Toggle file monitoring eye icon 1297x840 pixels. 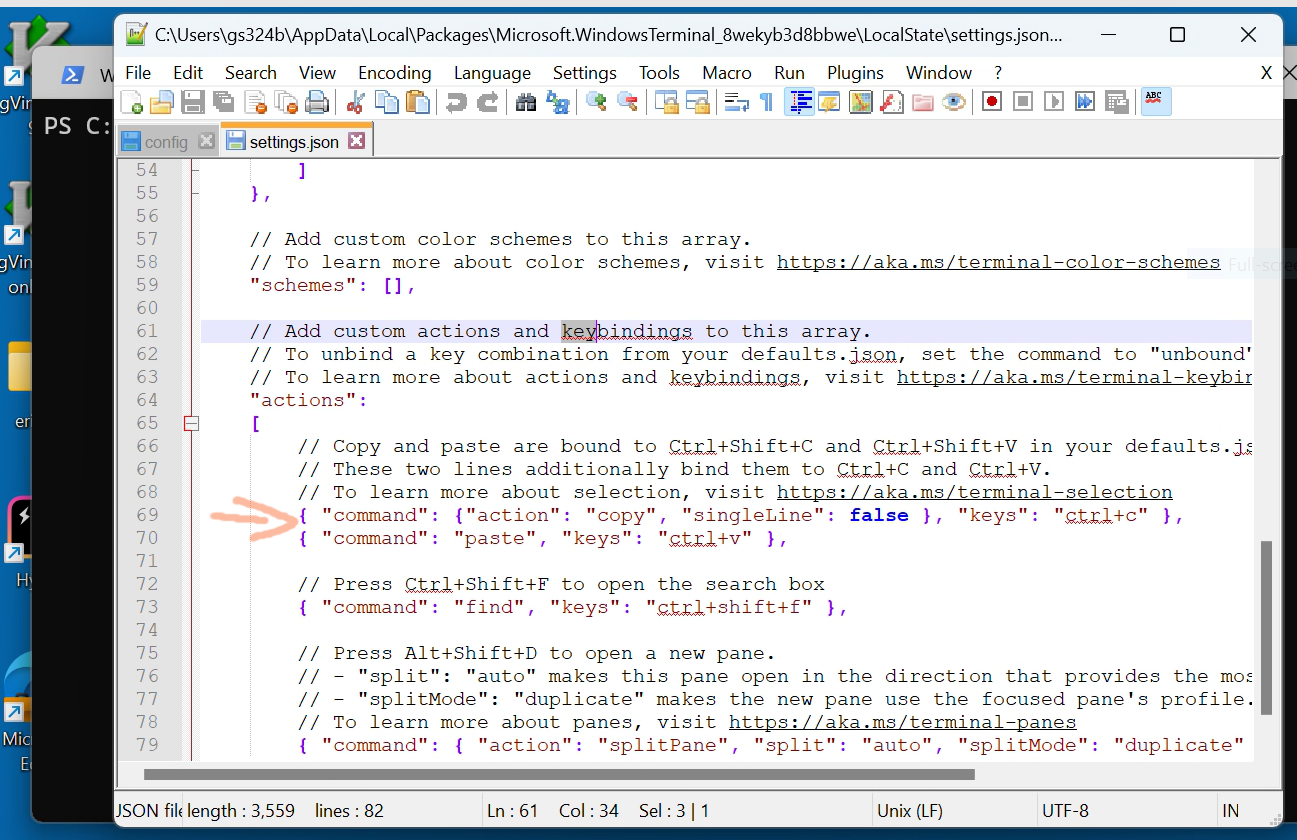click(953, 102)
